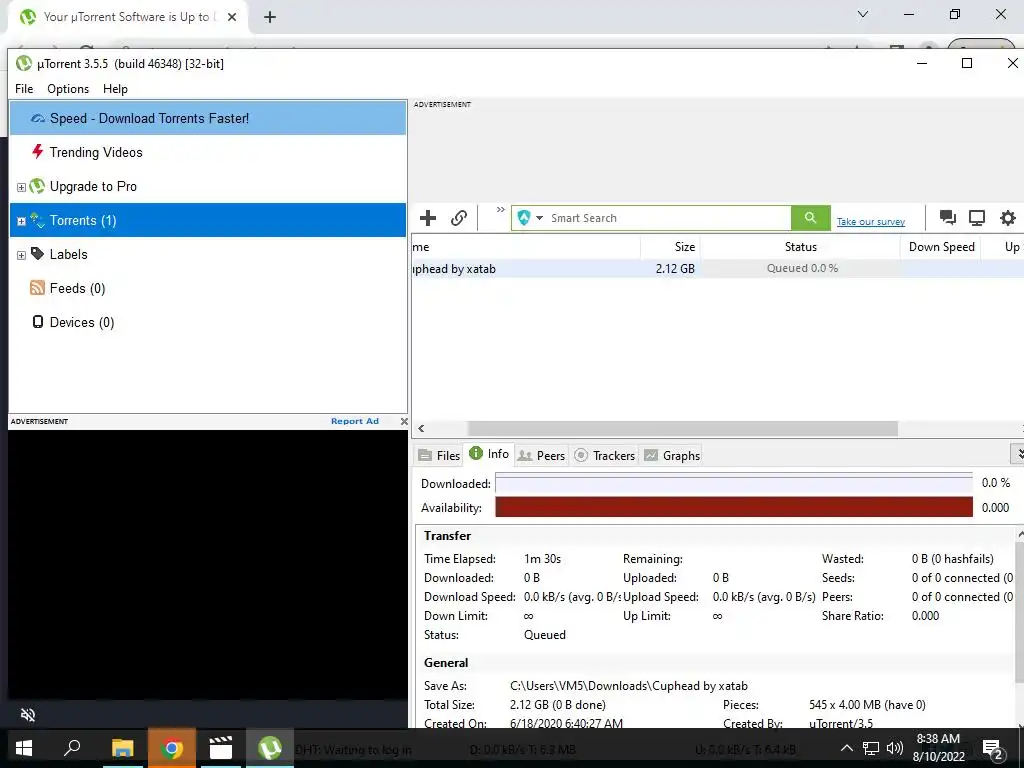This screenshot has height=768, width=1024.
Task: Open search provider dropdown arrow
Action: (x=539, y=218)
